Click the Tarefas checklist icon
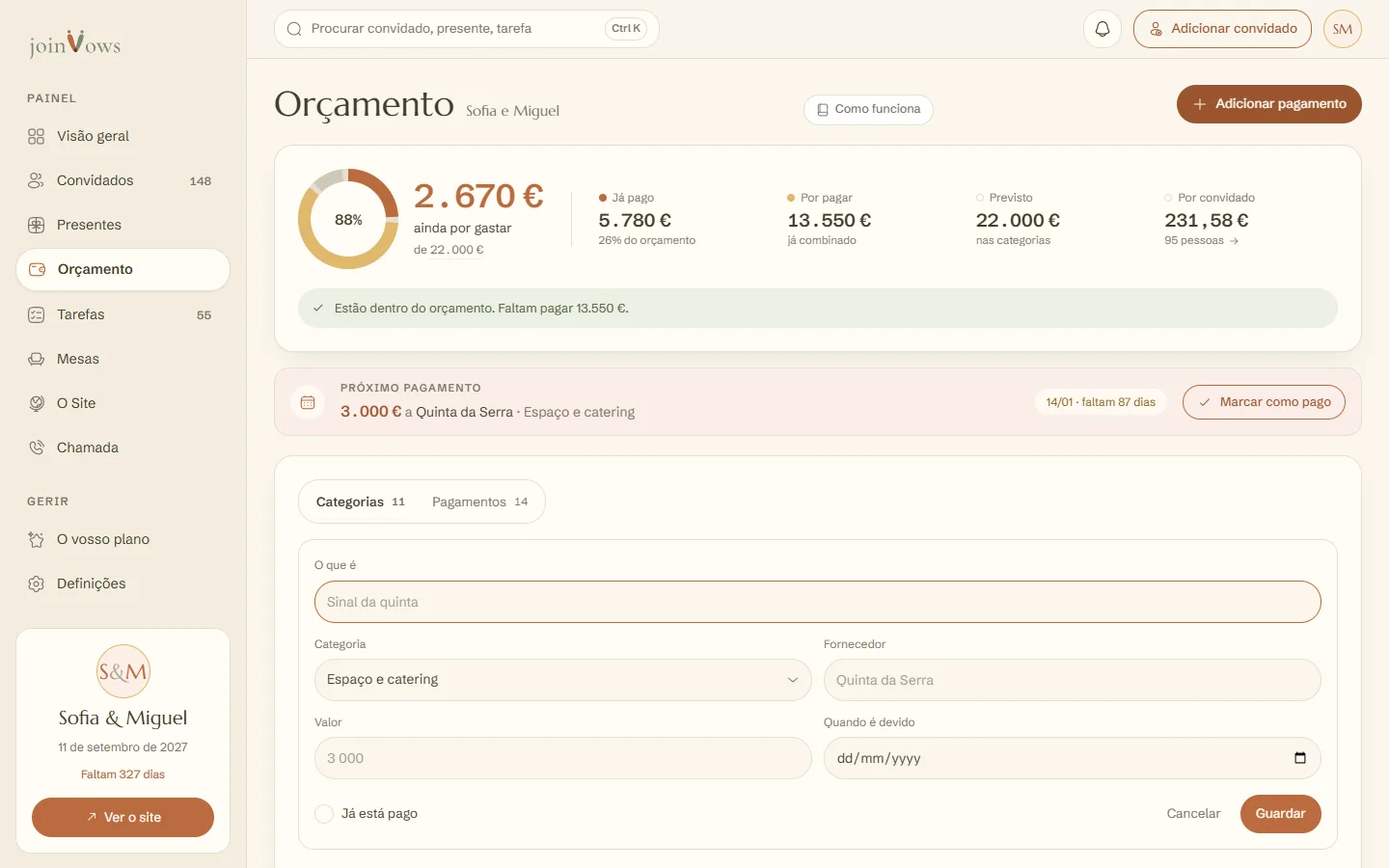This screenshot has width=1389, height=868. click(x=37, y=315)
